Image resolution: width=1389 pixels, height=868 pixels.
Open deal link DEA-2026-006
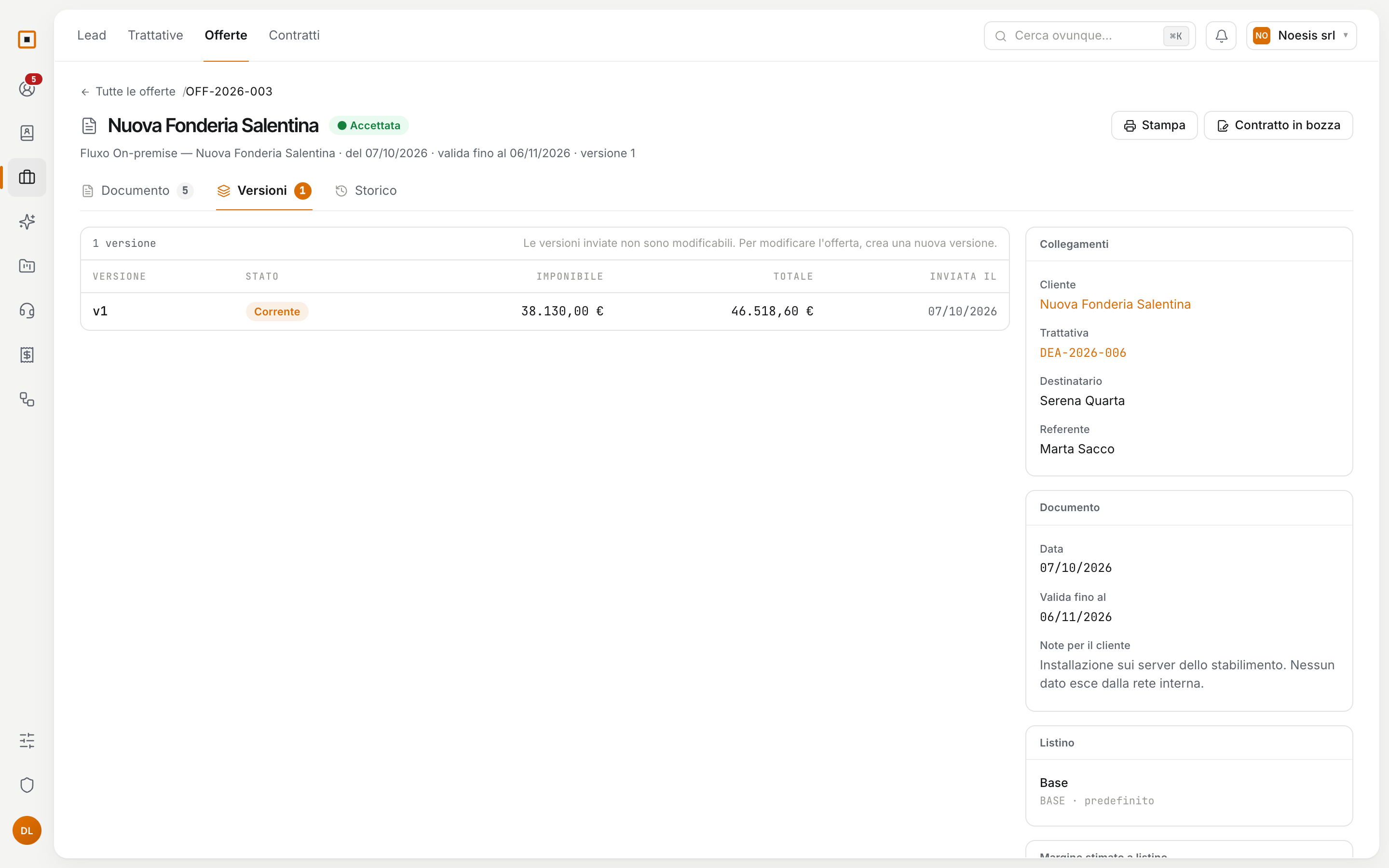pos(1083,353)
